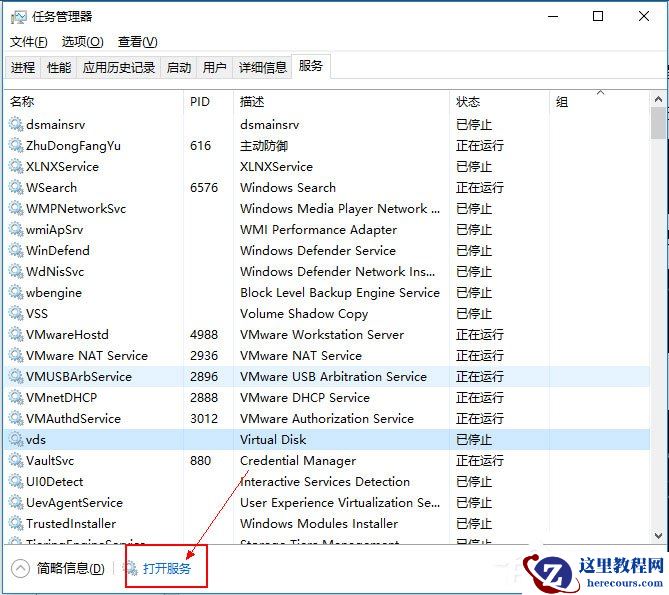
Task: Click the gear icon of VMware NAT Service
Action: pyautogui.click(x=16, y=355)
